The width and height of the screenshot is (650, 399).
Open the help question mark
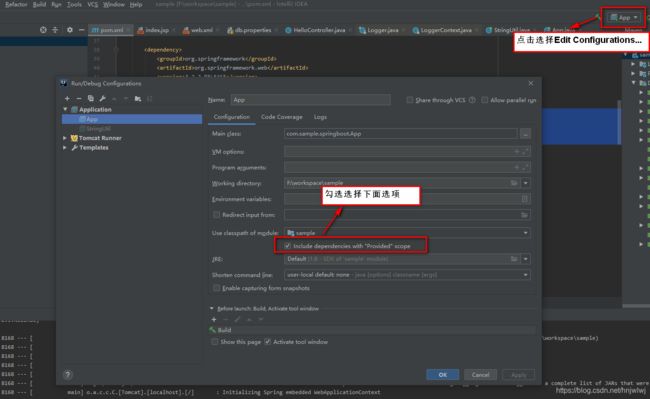point(68,375)
